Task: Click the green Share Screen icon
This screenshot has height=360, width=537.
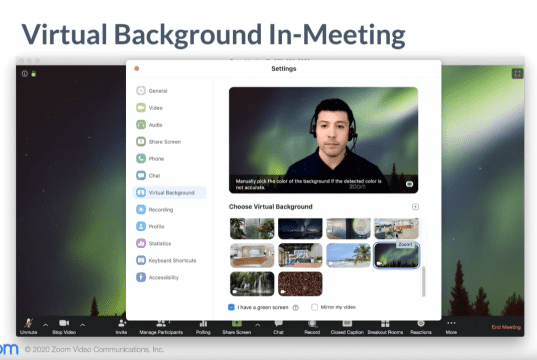Action: [x=237, y=323]
